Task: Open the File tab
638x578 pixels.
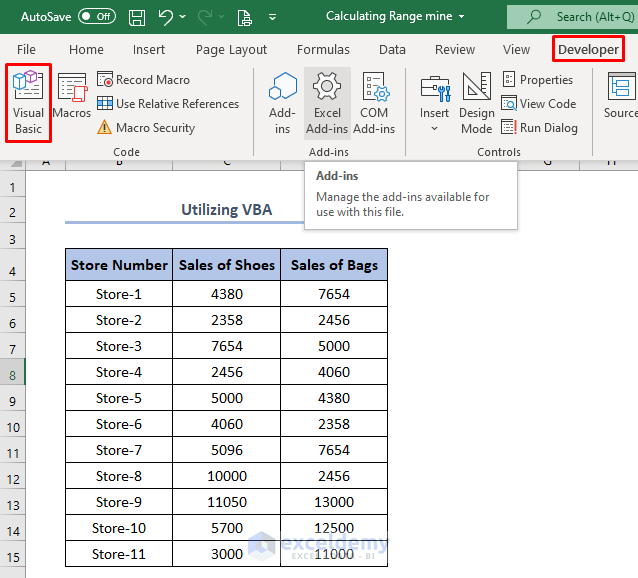Action: coord(26,50)
